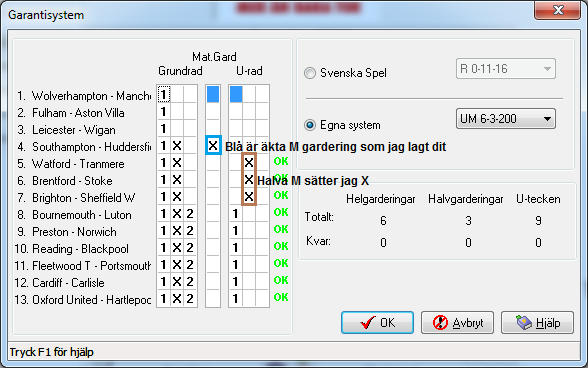588x368 pixels.
Task: Select match row 10. Reading - Blackpool
Action: tap(72, 249)
